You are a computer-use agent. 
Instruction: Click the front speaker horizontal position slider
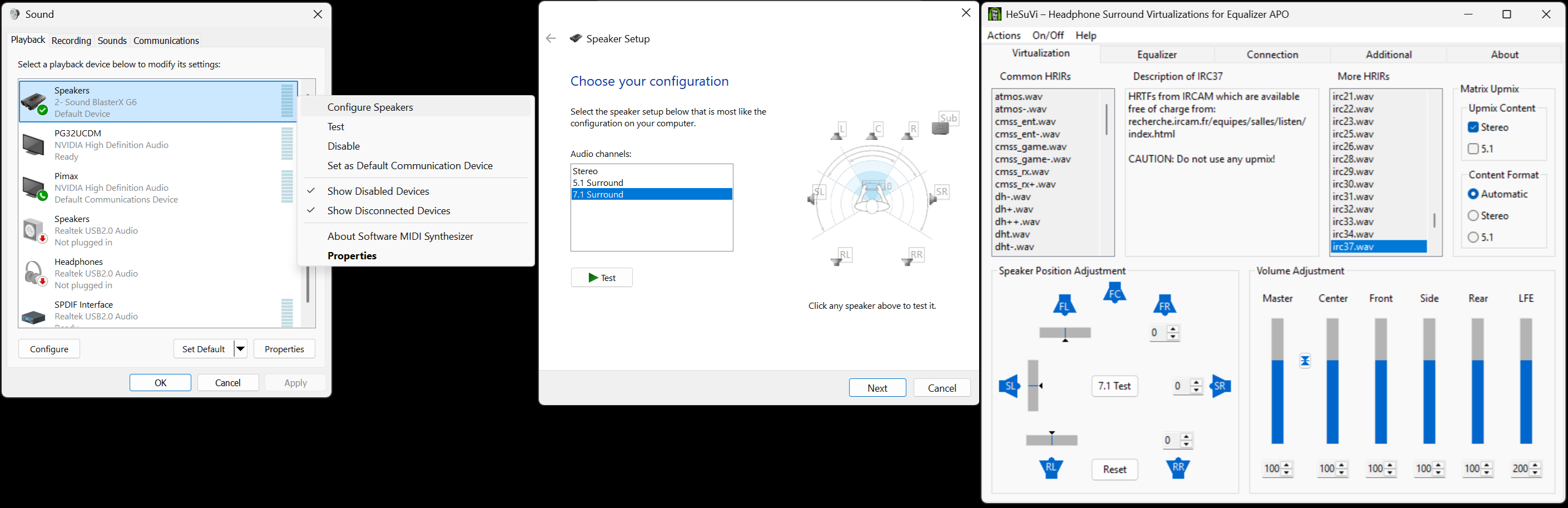[x=1065, y=333]
